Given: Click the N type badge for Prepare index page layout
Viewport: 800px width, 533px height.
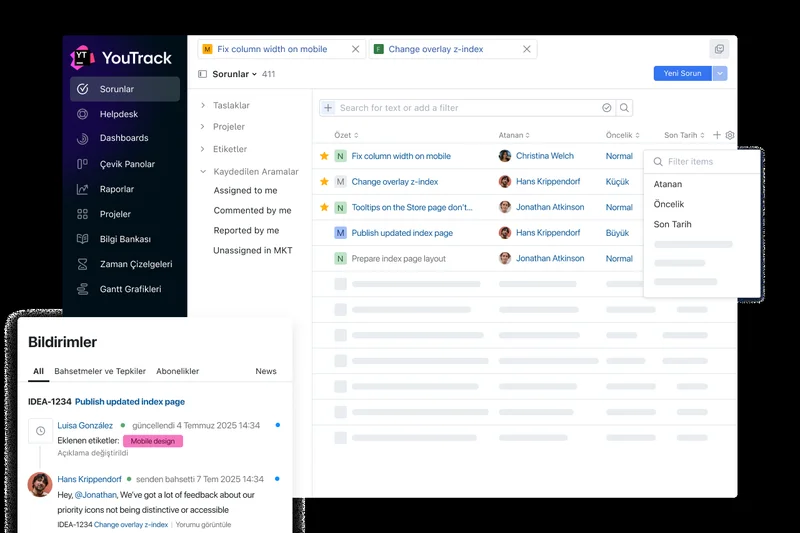Looking at the screenshot, I should click(x=340, y=259).
